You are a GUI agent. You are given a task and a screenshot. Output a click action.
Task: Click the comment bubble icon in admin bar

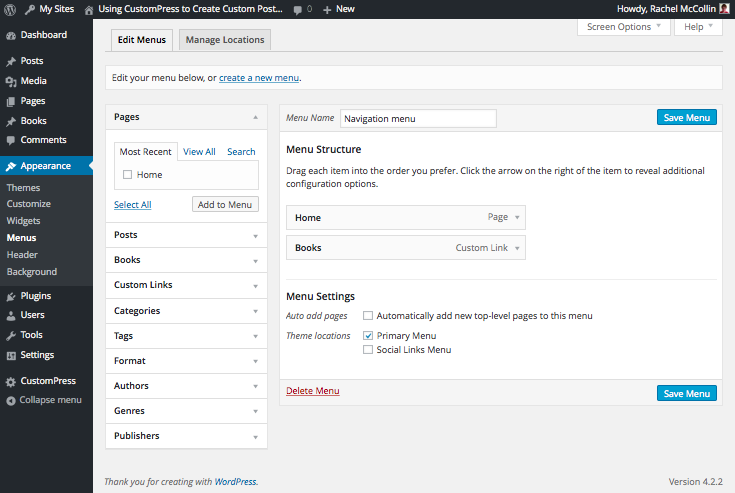coord(298,9)
